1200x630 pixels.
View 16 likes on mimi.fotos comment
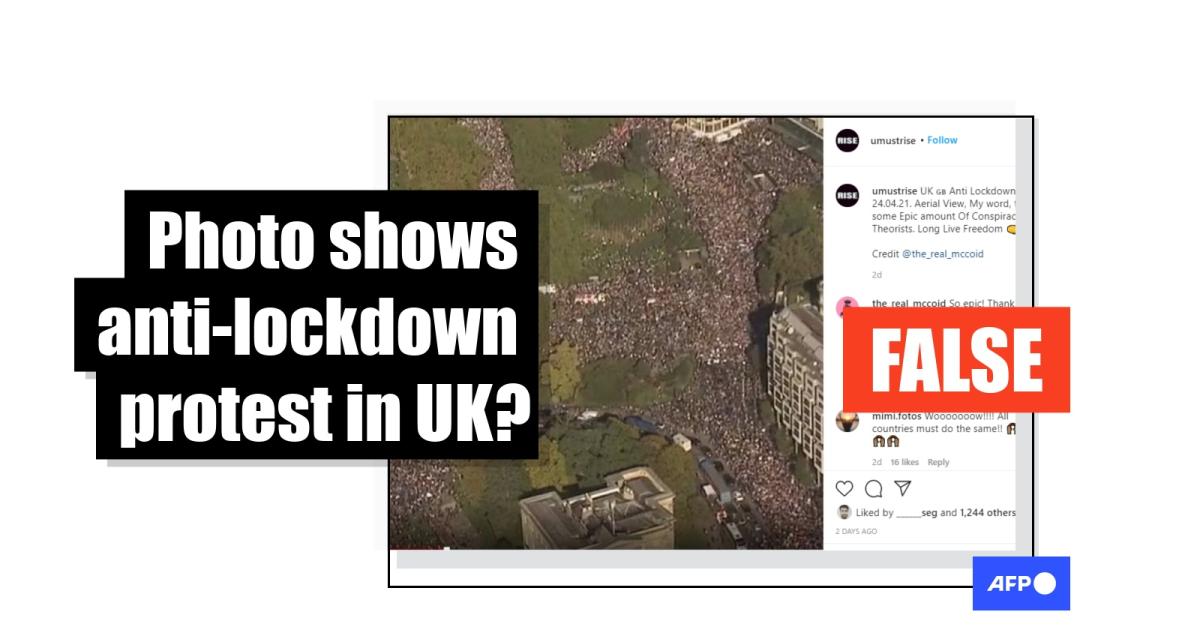coord(904,462)
